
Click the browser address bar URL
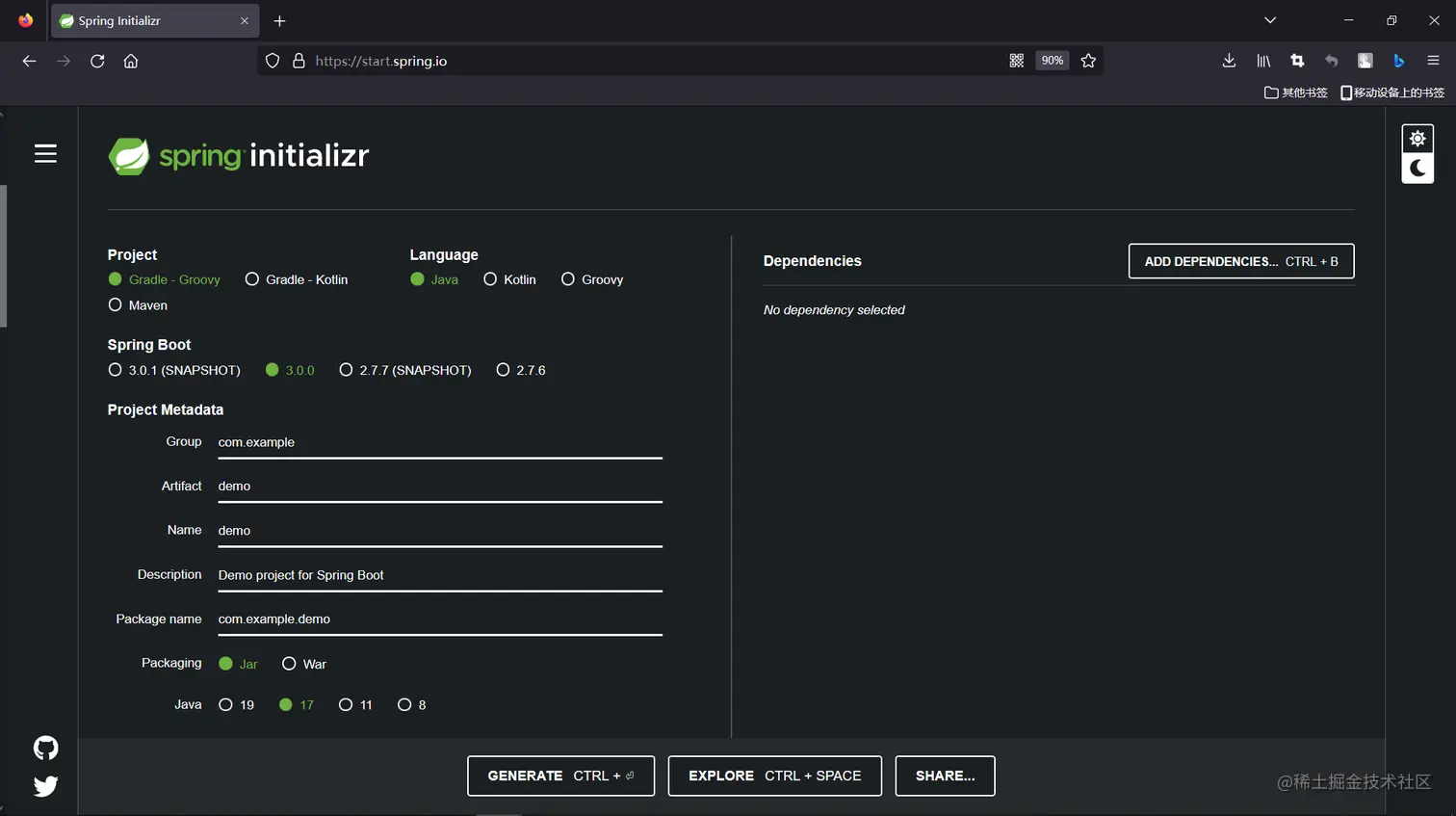[381, 61]
